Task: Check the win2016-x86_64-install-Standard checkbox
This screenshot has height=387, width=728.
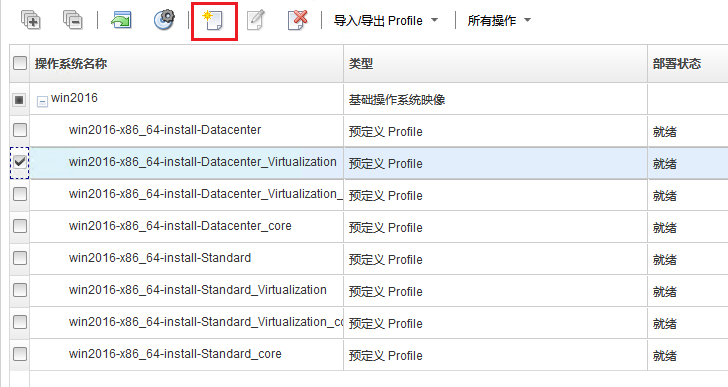Action: 20,258
